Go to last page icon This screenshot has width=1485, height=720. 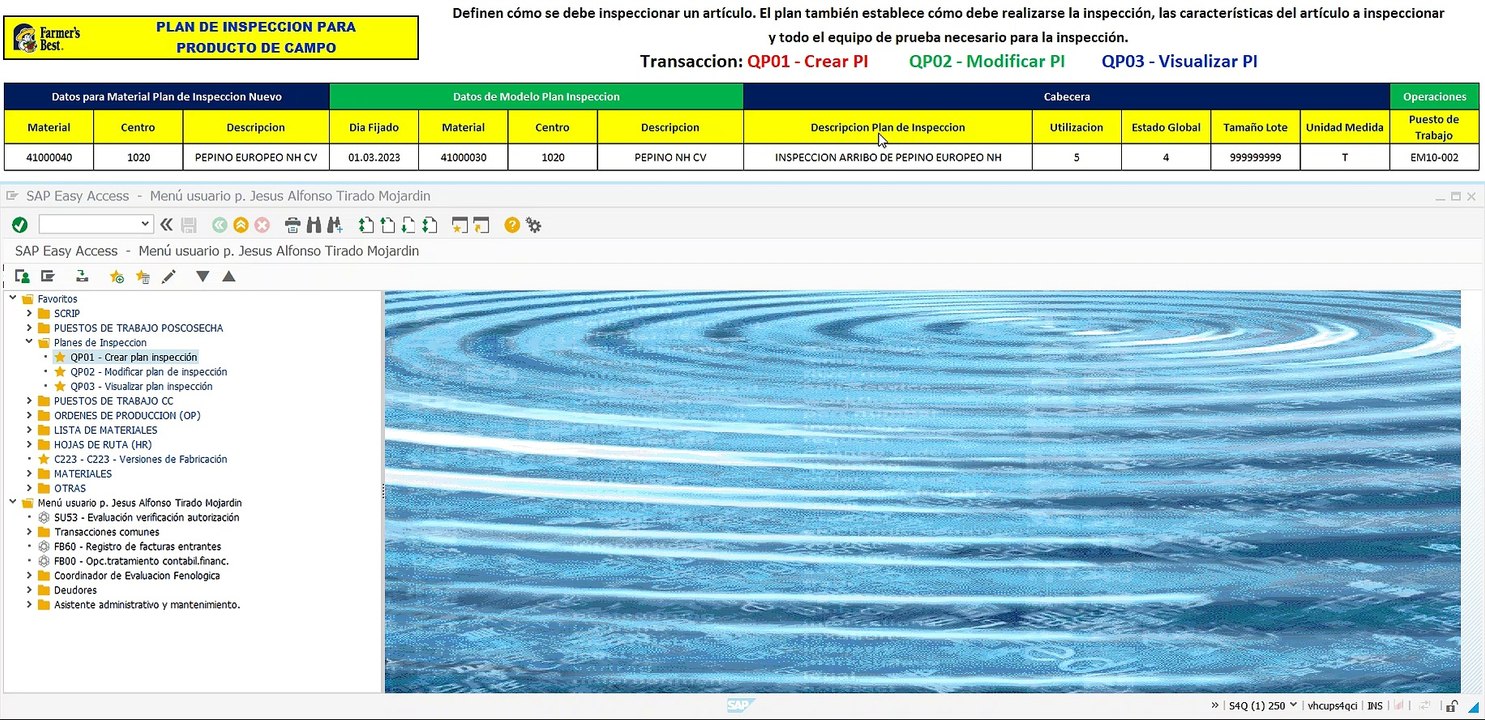pyautogui.click(x=428, y=225)
